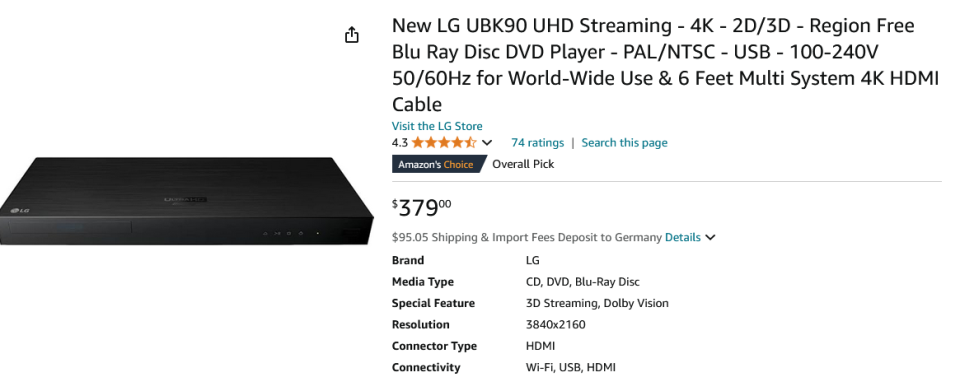The width and height of the screenshot is (960, 377).
Task: Open shipping and import fees Details link
Action: [x=683, y=237]
